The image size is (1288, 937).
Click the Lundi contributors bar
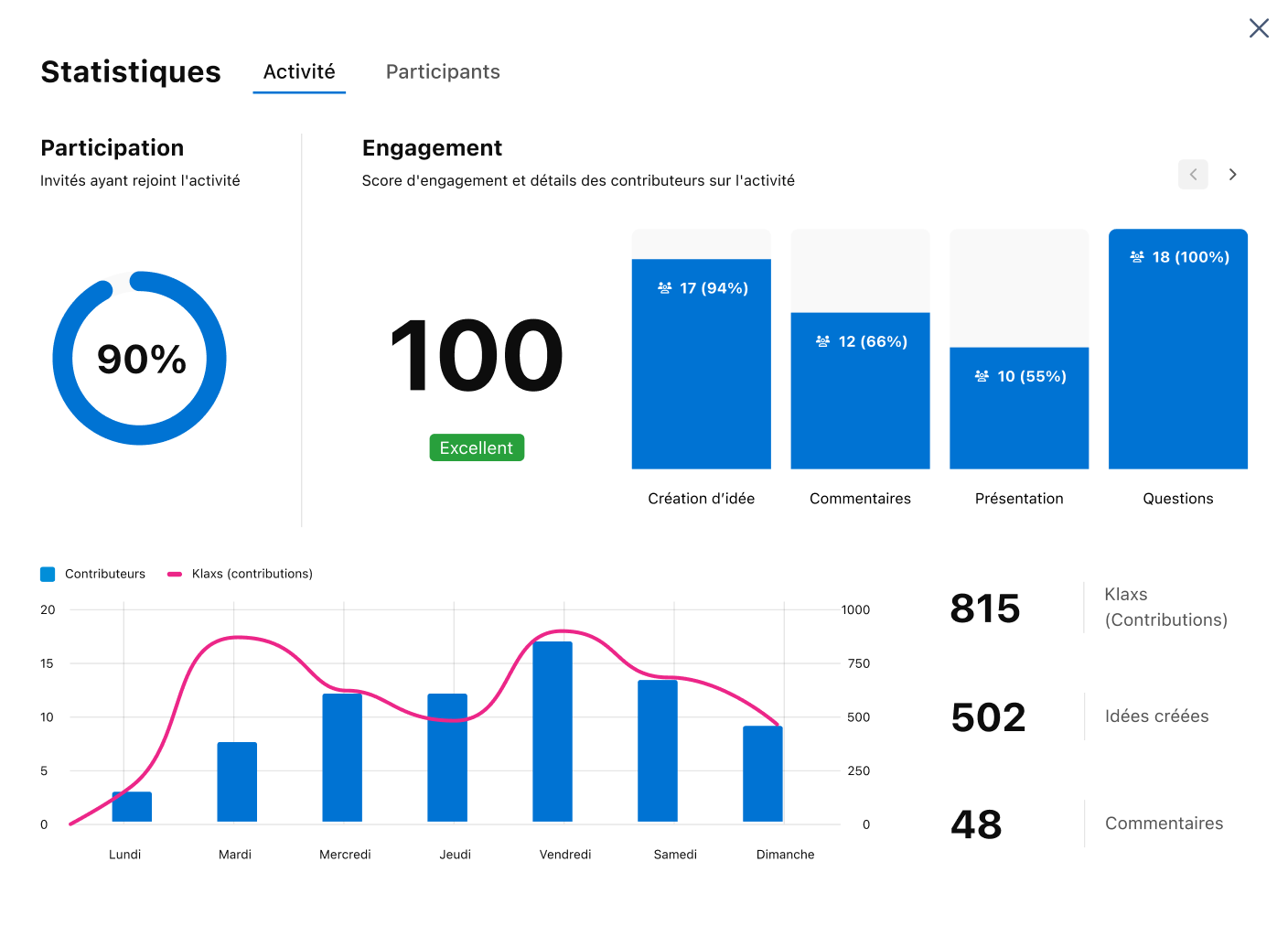(132, 807)
